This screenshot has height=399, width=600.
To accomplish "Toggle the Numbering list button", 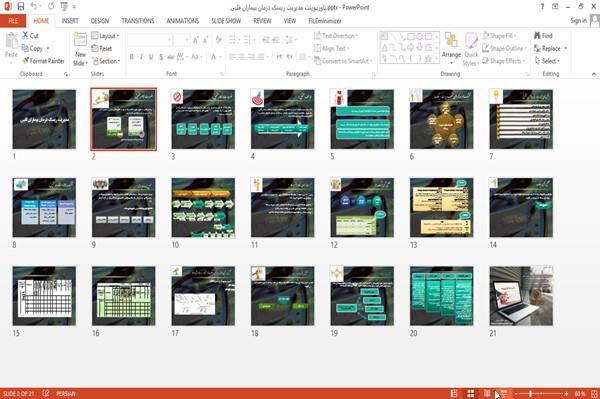I will [x=248, y=40].
